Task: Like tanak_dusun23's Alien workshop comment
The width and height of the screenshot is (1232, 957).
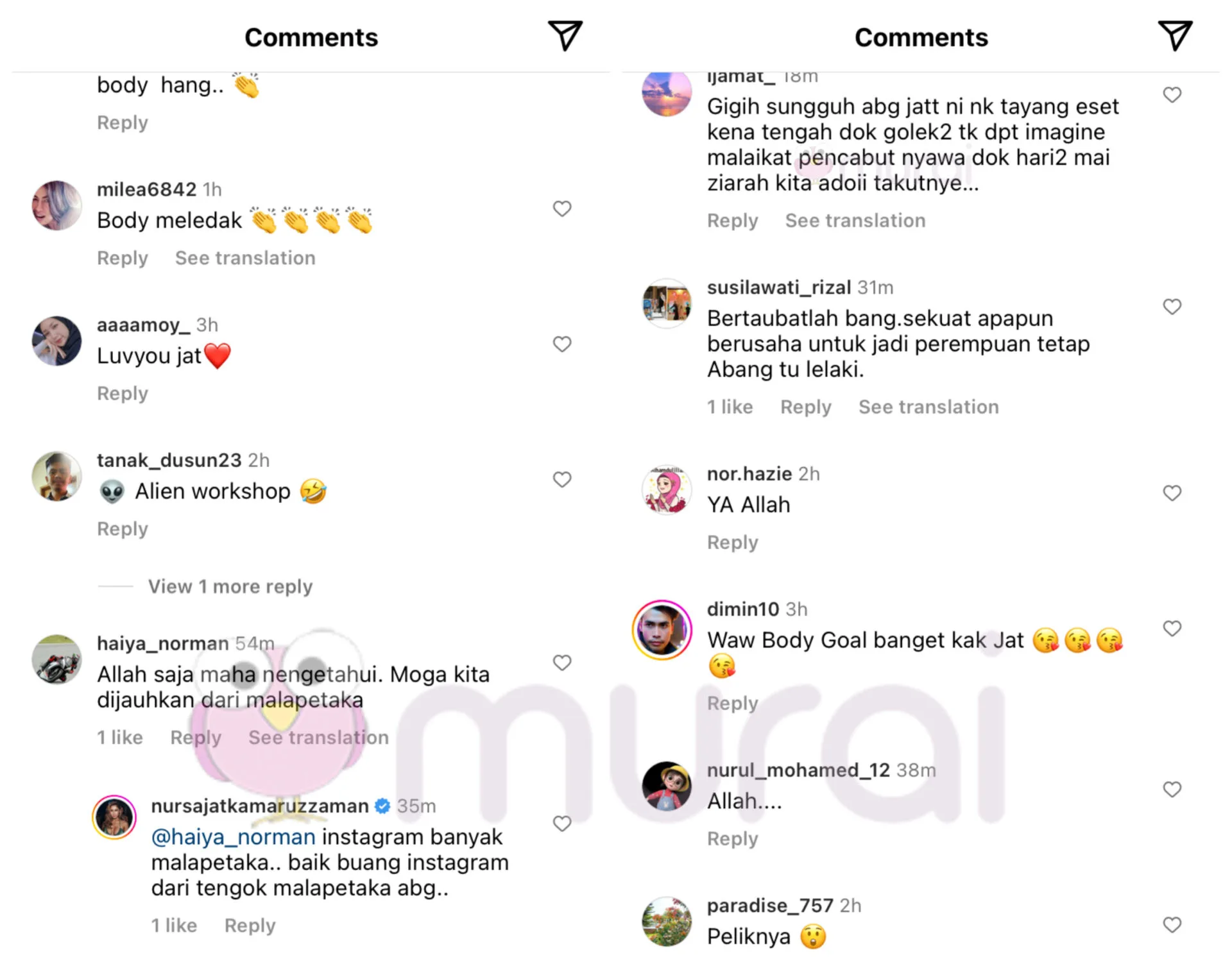Action: point(562,479)
